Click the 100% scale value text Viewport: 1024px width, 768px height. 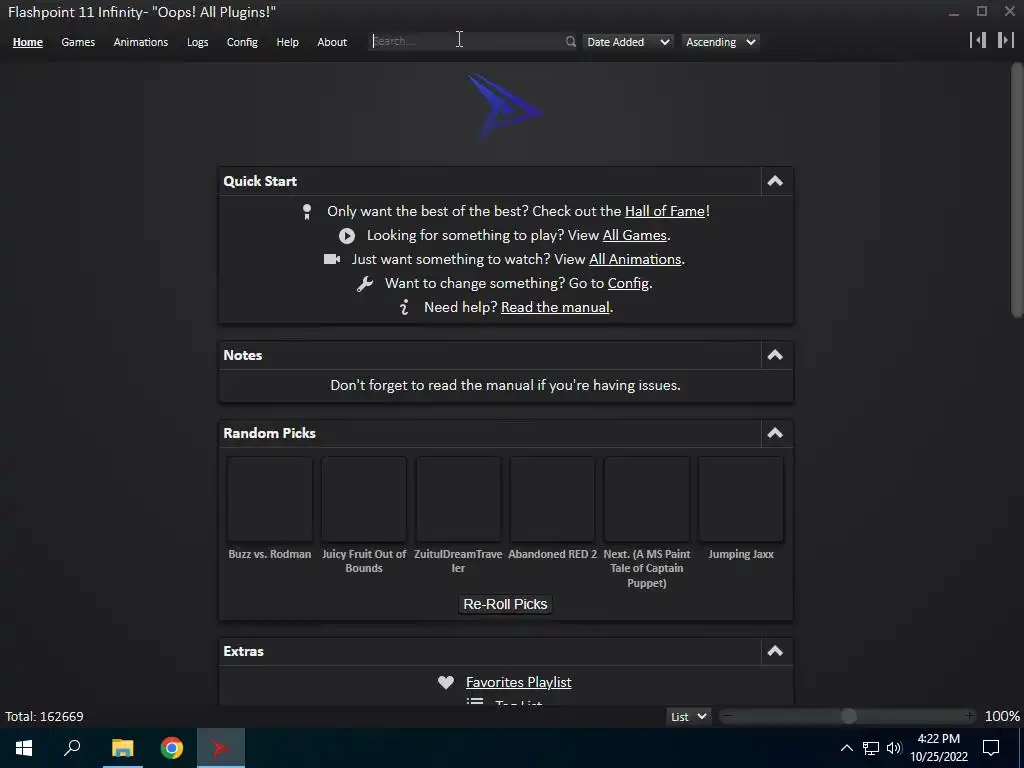point(1002,716)
